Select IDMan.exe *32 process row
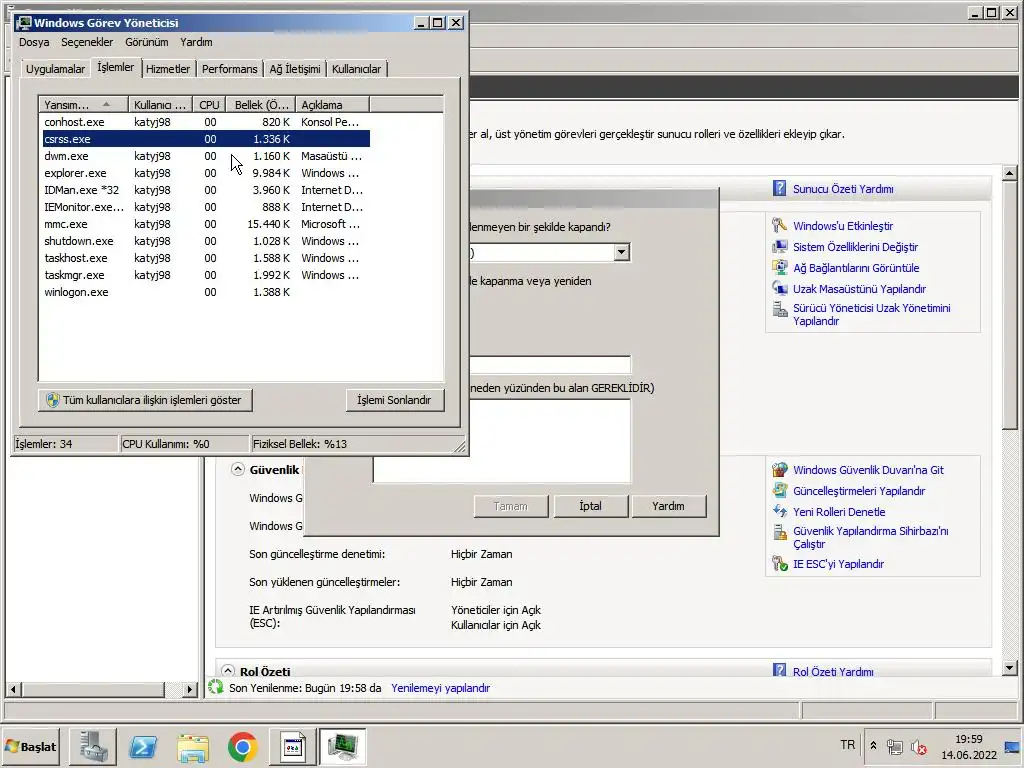1024x768 pixels. [x=206, y=190]
